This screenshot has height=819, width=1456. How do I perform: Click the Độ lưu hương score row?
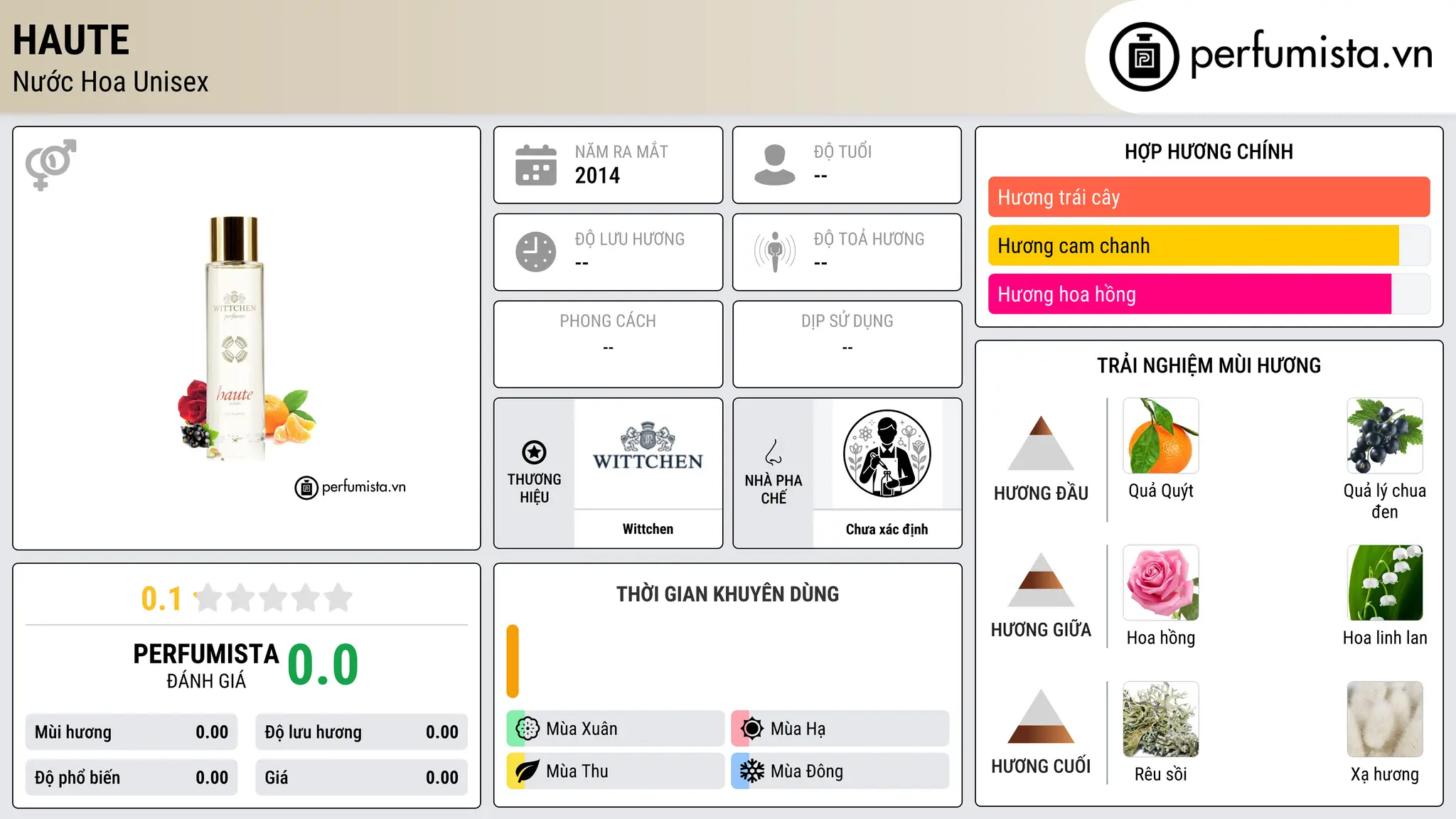point(361,732)
